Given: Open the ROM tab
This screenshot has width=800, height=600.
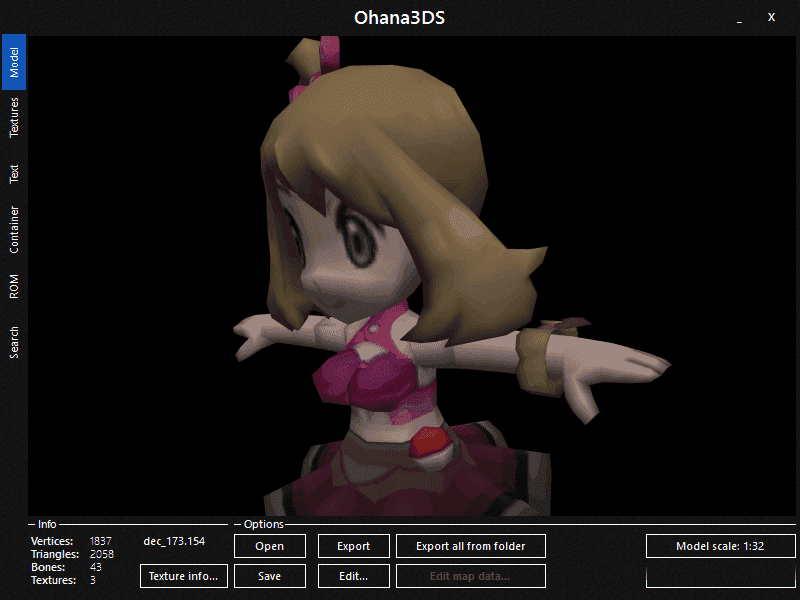Looking at the screenshot, I should click(x=14, y=286).
